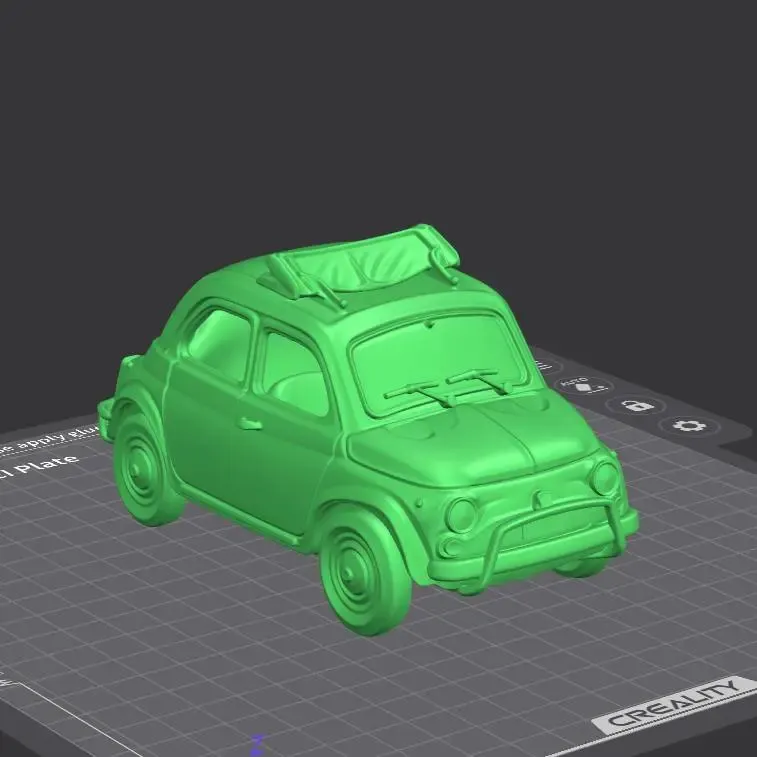Open plate settings gear icon
Image resolution: width=757 pixels, height=757 pixels.
point(689,426)
